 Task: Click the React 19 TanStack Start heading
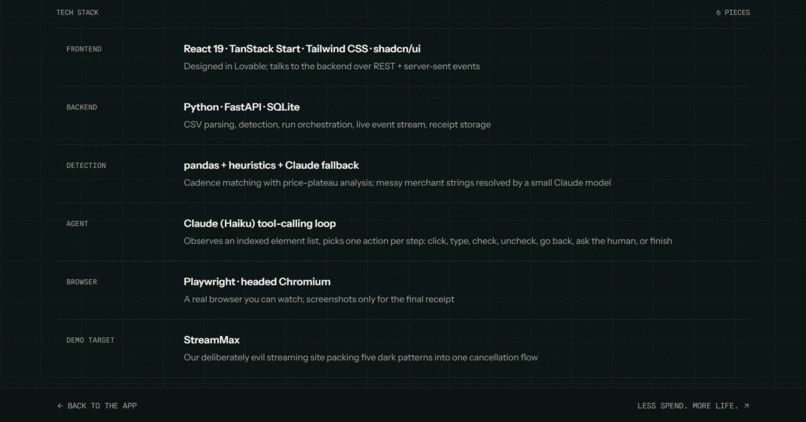[302, 49]
